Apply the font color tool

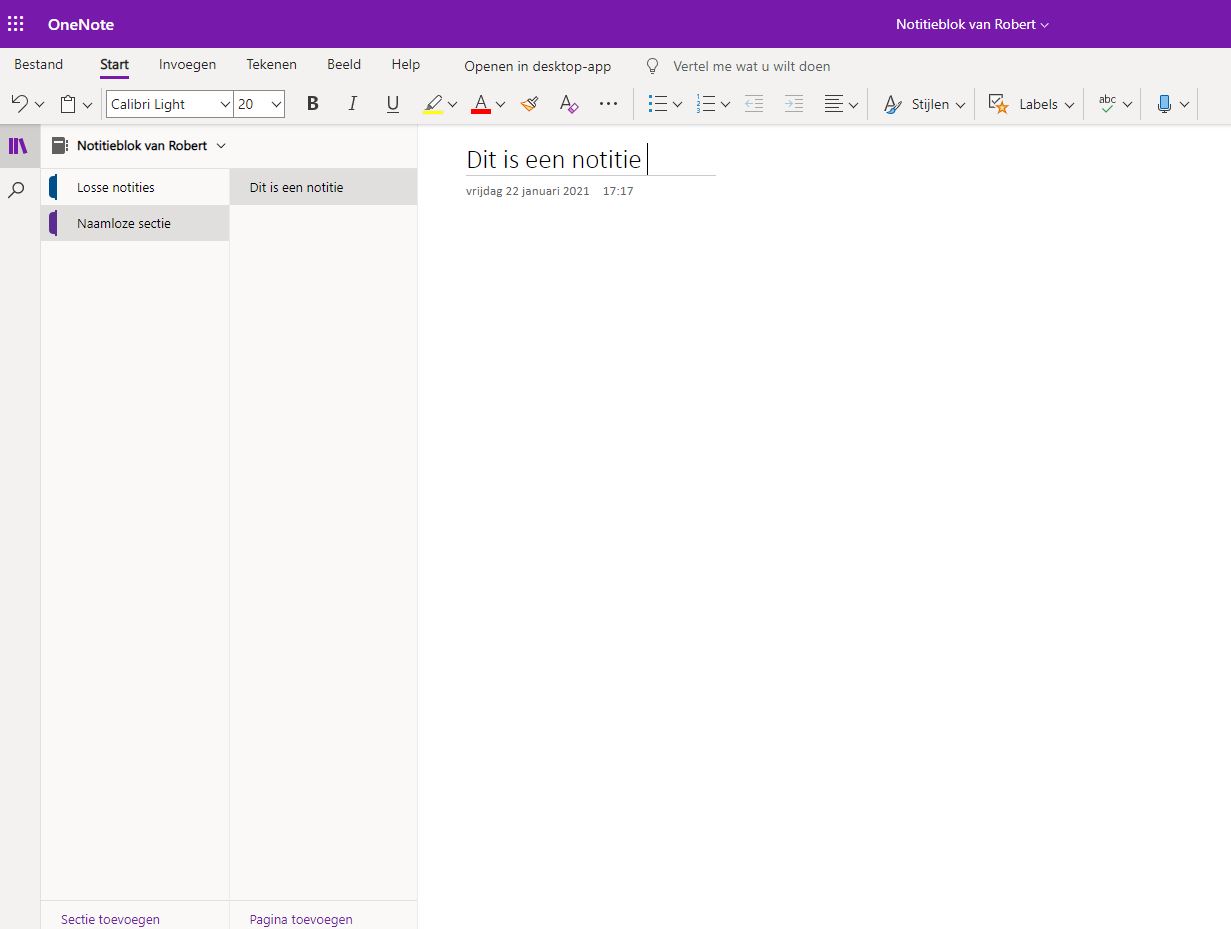(481, 103)
